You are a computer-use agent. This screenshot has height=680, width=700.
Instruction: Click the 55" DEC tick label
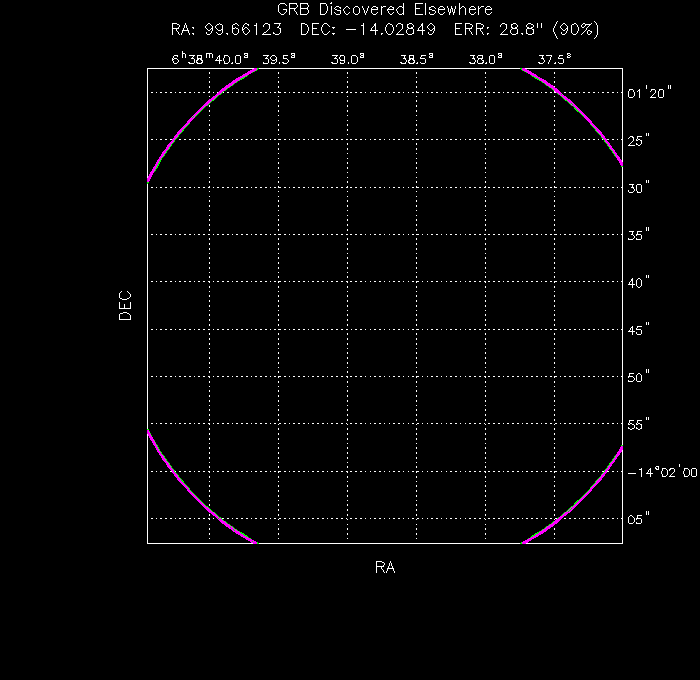tap(638, 425)
